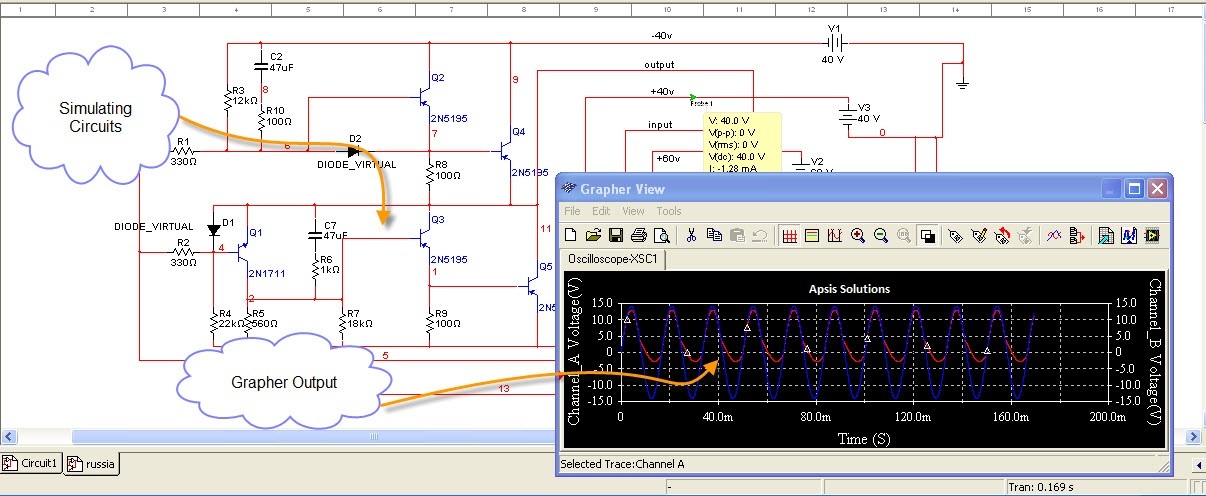Select resistor R7 18kΩ in schematic
Image resolution: width=1206 pixels, height=496 pixels.
point(343,323)
